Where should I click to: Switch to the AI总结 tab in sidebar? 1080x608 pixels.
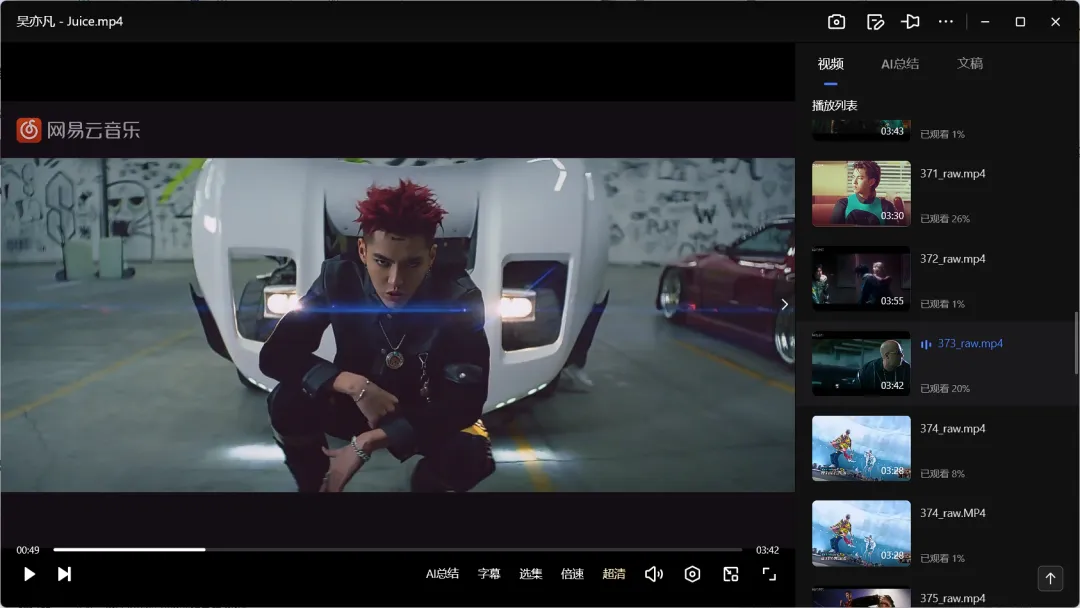tap(900, 64)
